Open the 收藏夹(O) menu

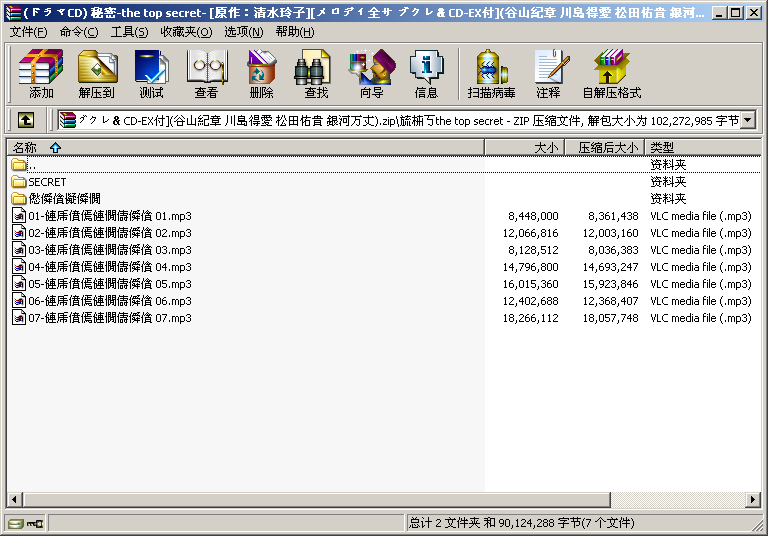point(186,32)
